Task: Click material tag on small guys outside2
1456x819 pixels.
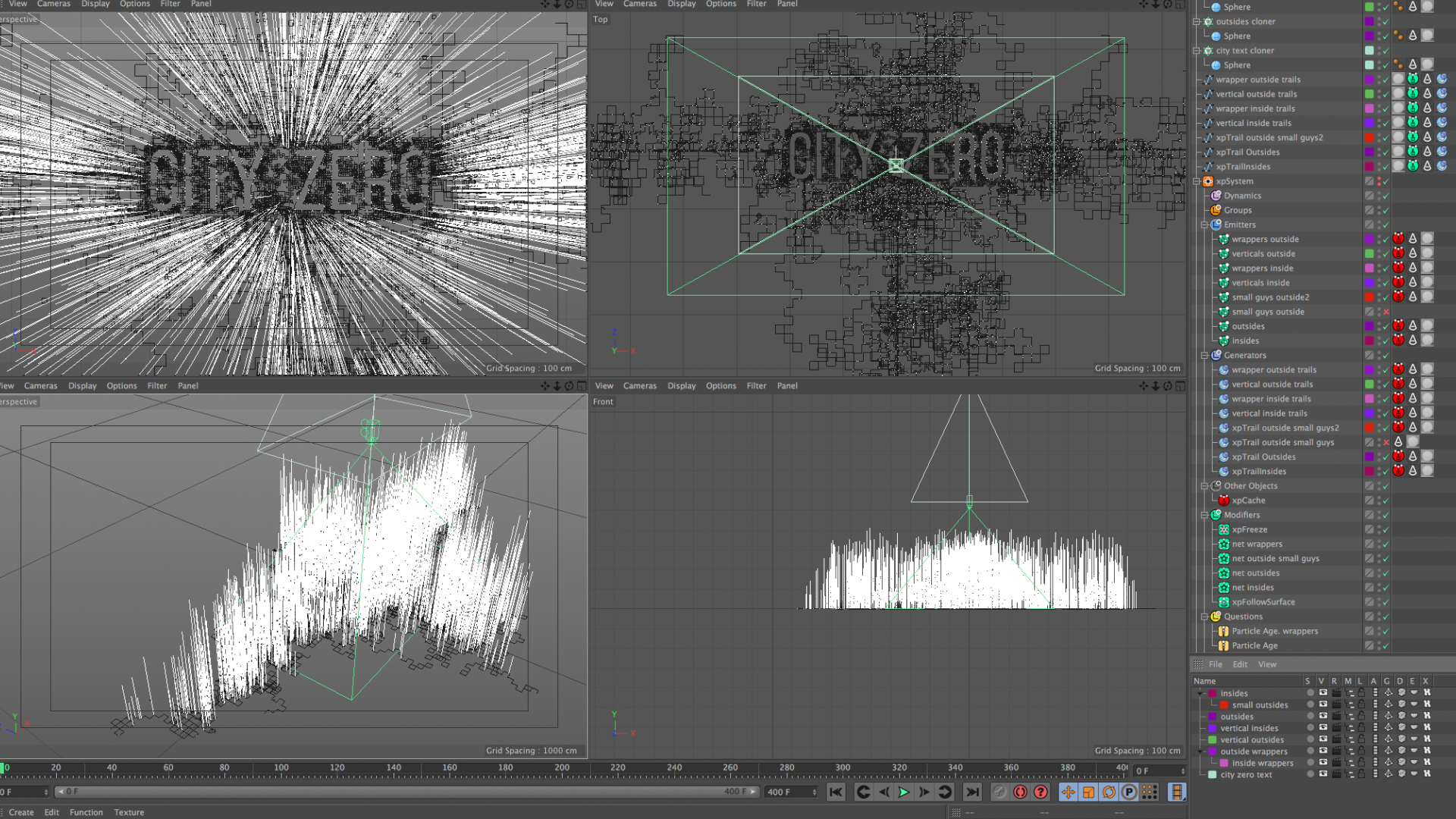Action: click(x=1427, y=297)
